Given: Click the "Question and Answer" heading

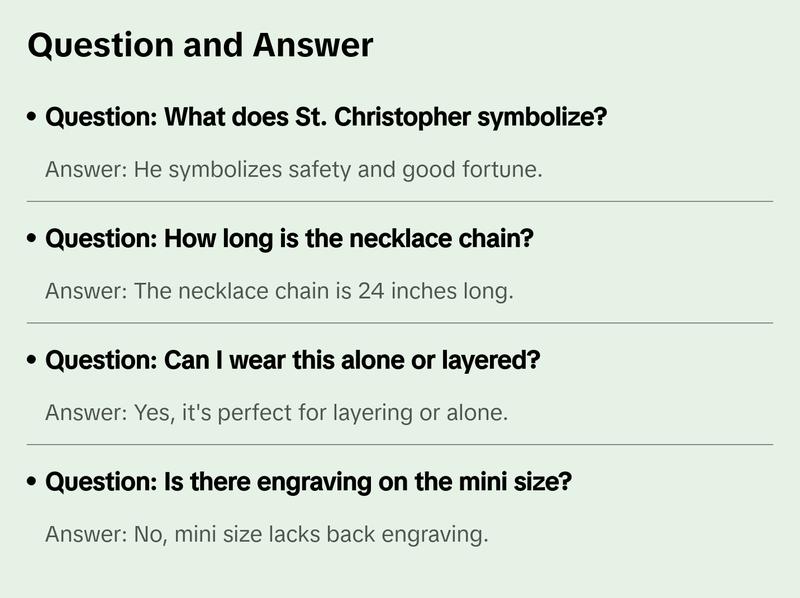Looking at the screenshot, I should pyautogui.click(x=200, y=46).
